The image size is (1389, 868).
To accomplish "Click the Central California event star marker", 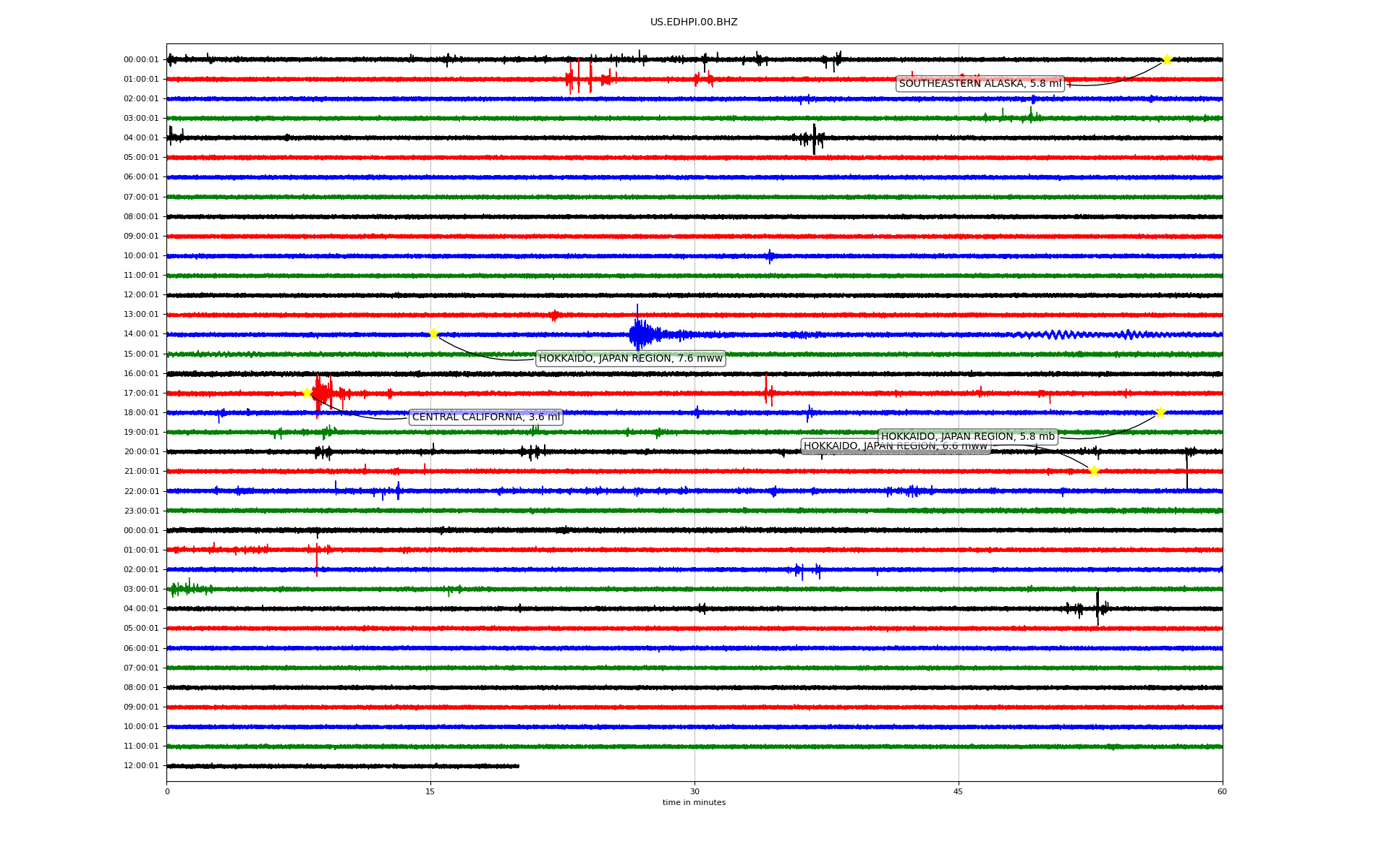I will 307,393.
